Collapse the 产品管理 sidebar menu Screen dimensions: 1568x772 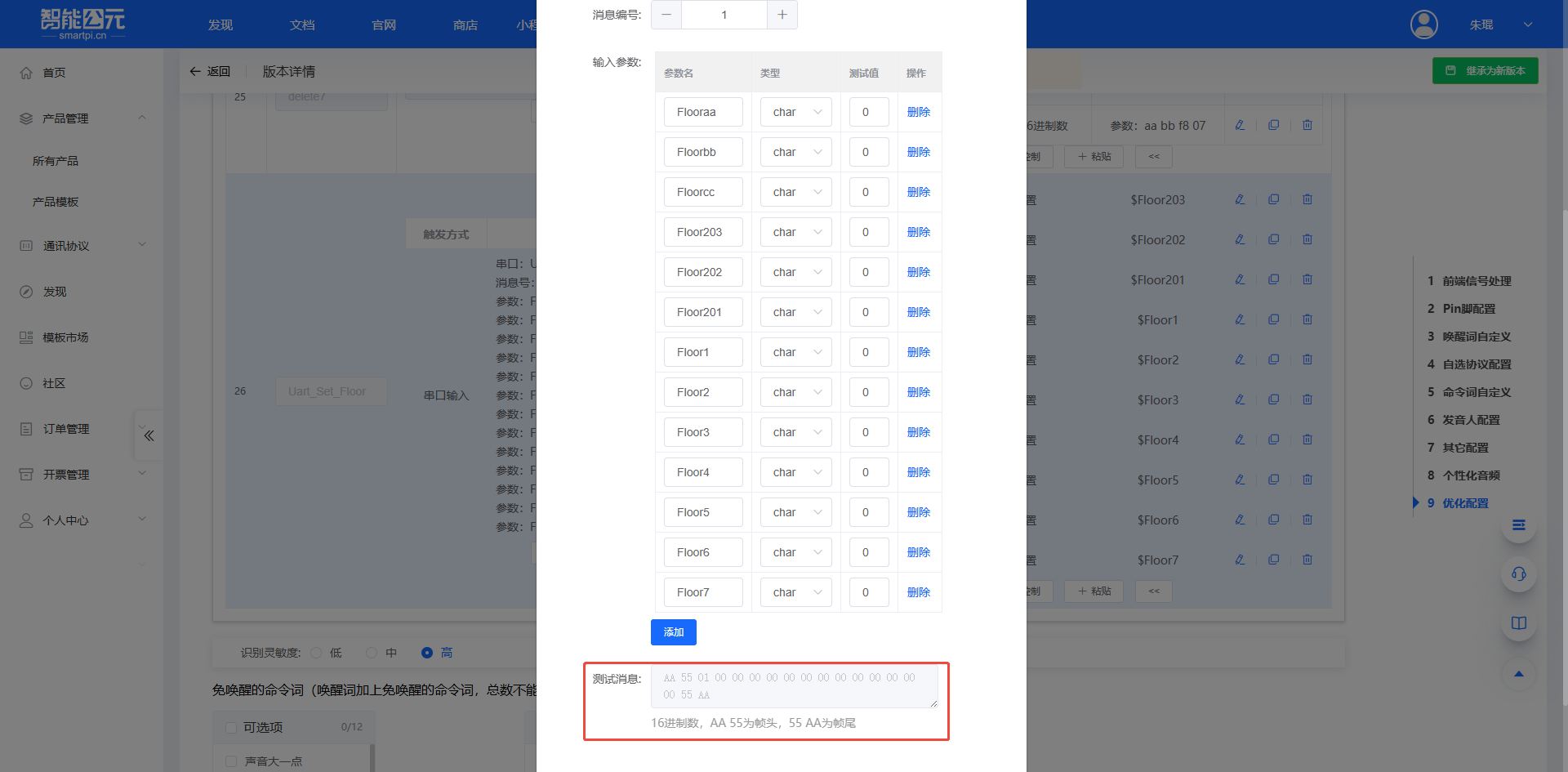[x=142, y=117]
